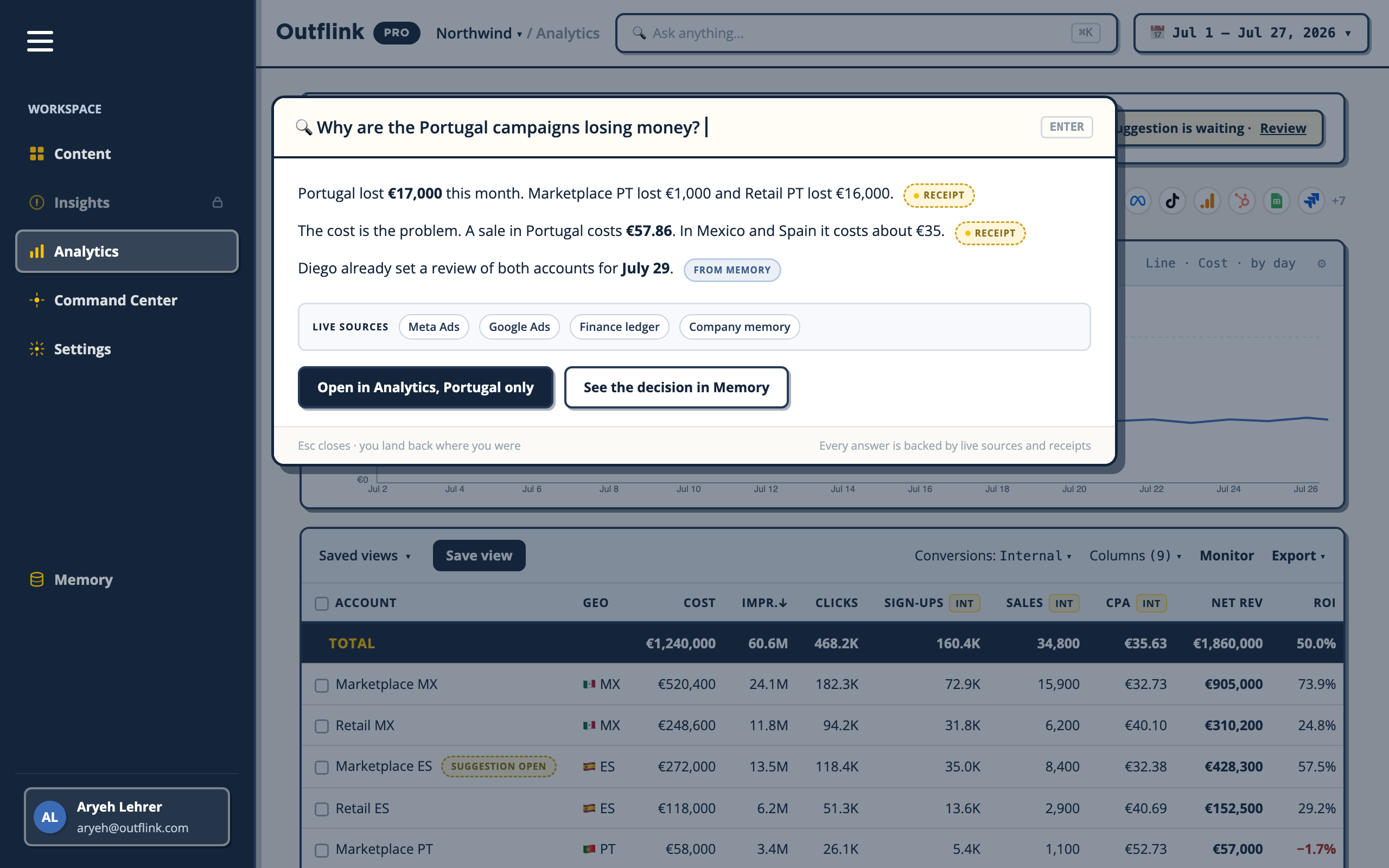This screenshot has width=1389, height=868.
Task: Click the Company memory source chip
Action: tap(740, 327)
